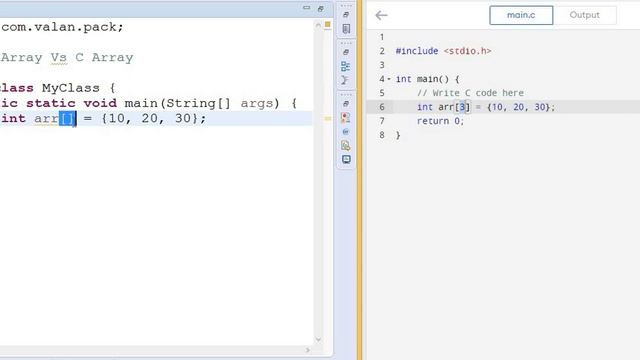The height and width of the screenshot is (360, 640).
Task: Click 'main()' on line 4 of C code
Action: (x=433, y=79)
